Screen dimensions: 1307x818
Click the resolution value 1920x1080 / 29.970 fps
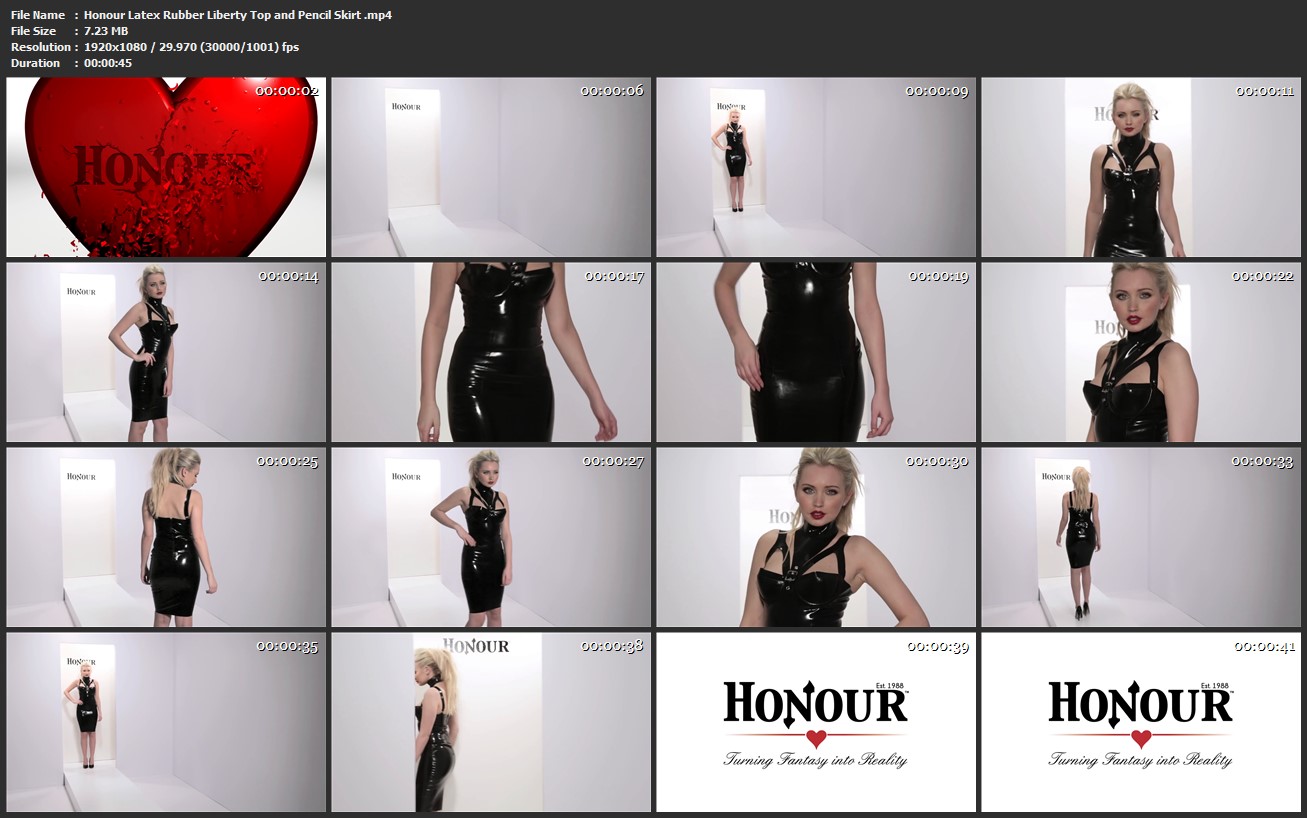coord(191,47)
